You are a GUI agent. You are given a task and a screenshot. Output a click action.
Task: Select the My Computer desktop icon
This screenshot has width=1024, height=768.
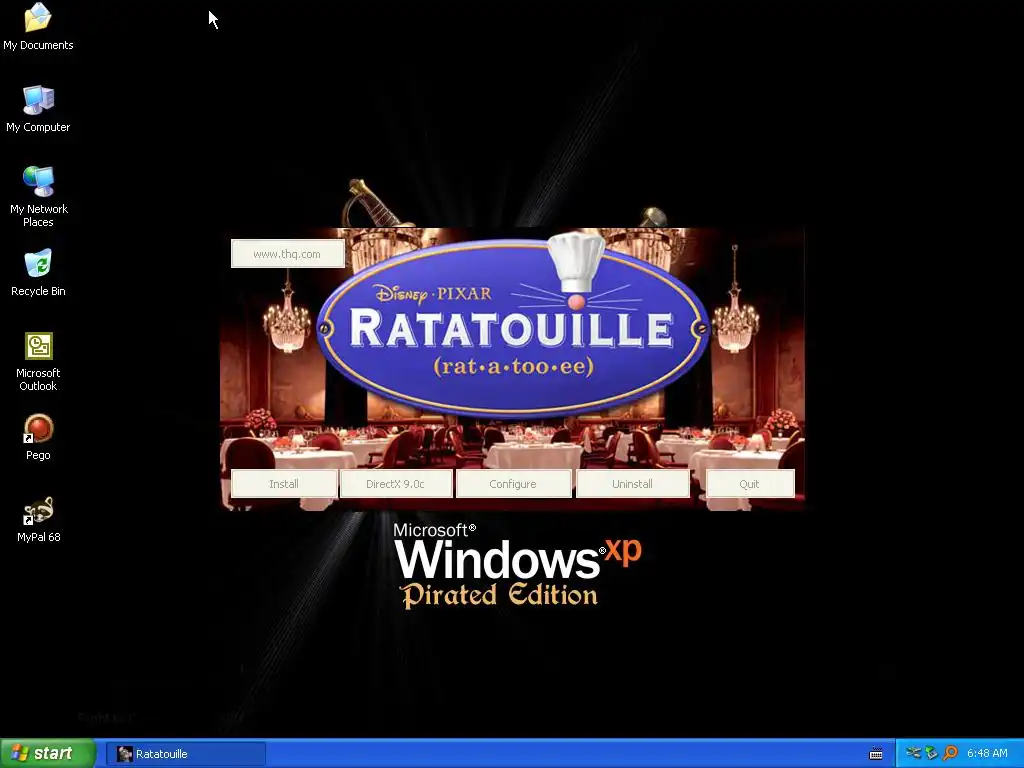click(x=38, y=108)
